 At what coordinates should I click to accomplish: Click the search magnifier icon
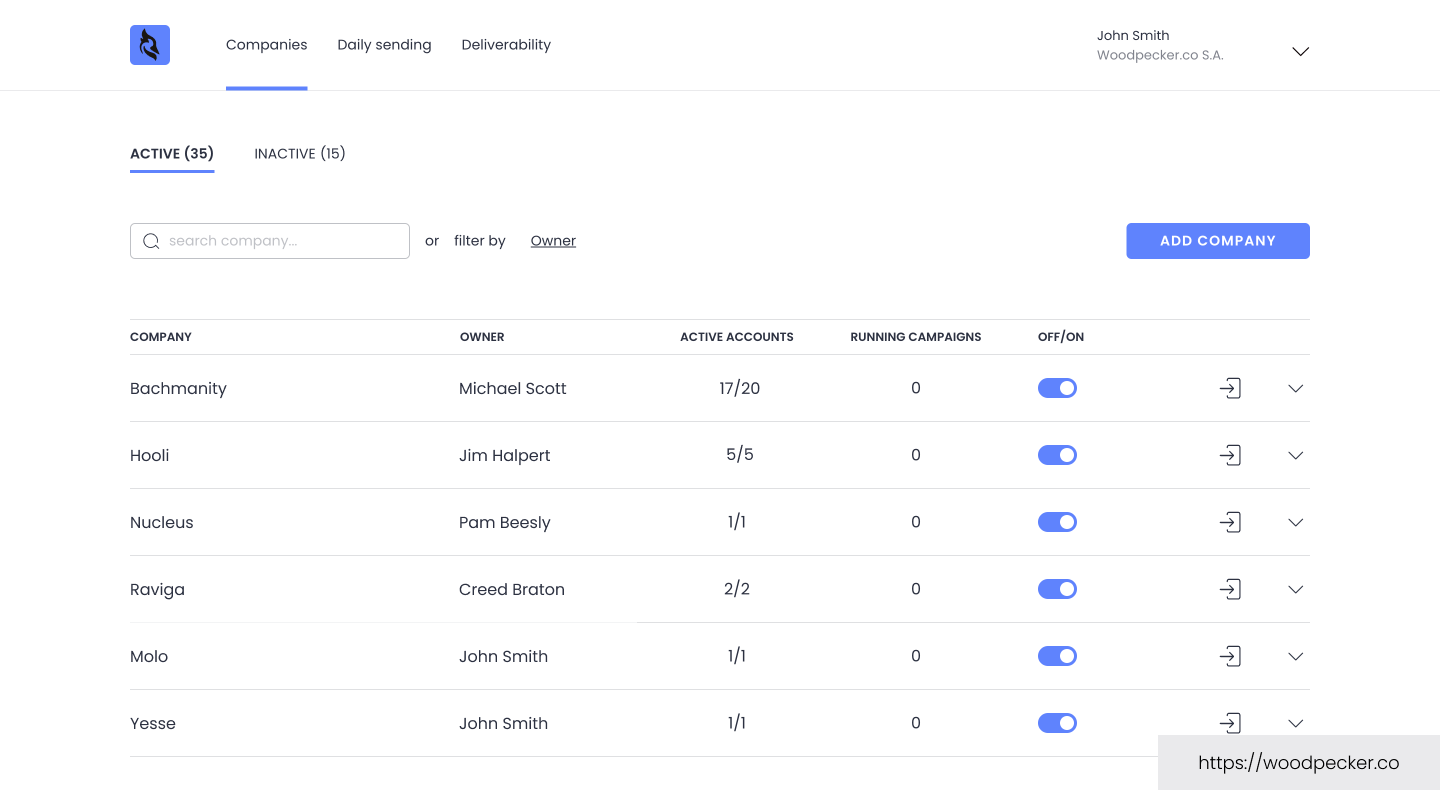151,241
